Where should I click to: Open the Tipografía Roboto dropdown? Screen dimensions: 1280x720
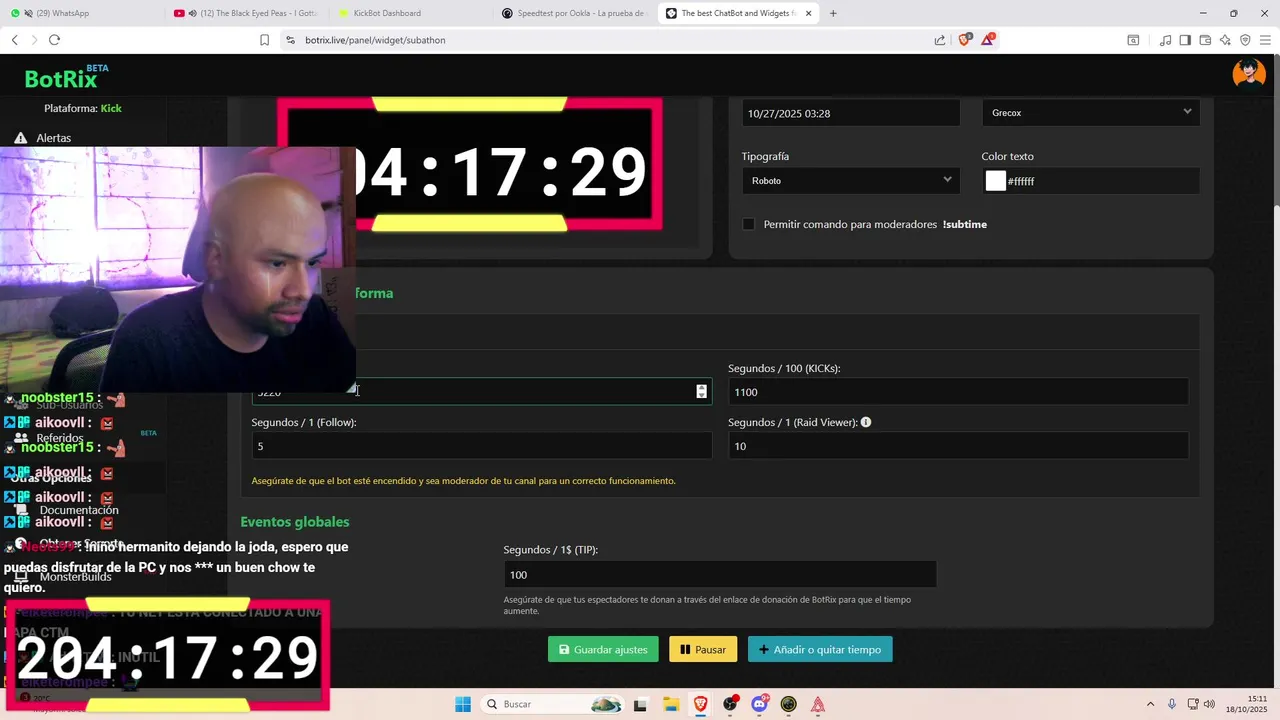click(850, 181)
